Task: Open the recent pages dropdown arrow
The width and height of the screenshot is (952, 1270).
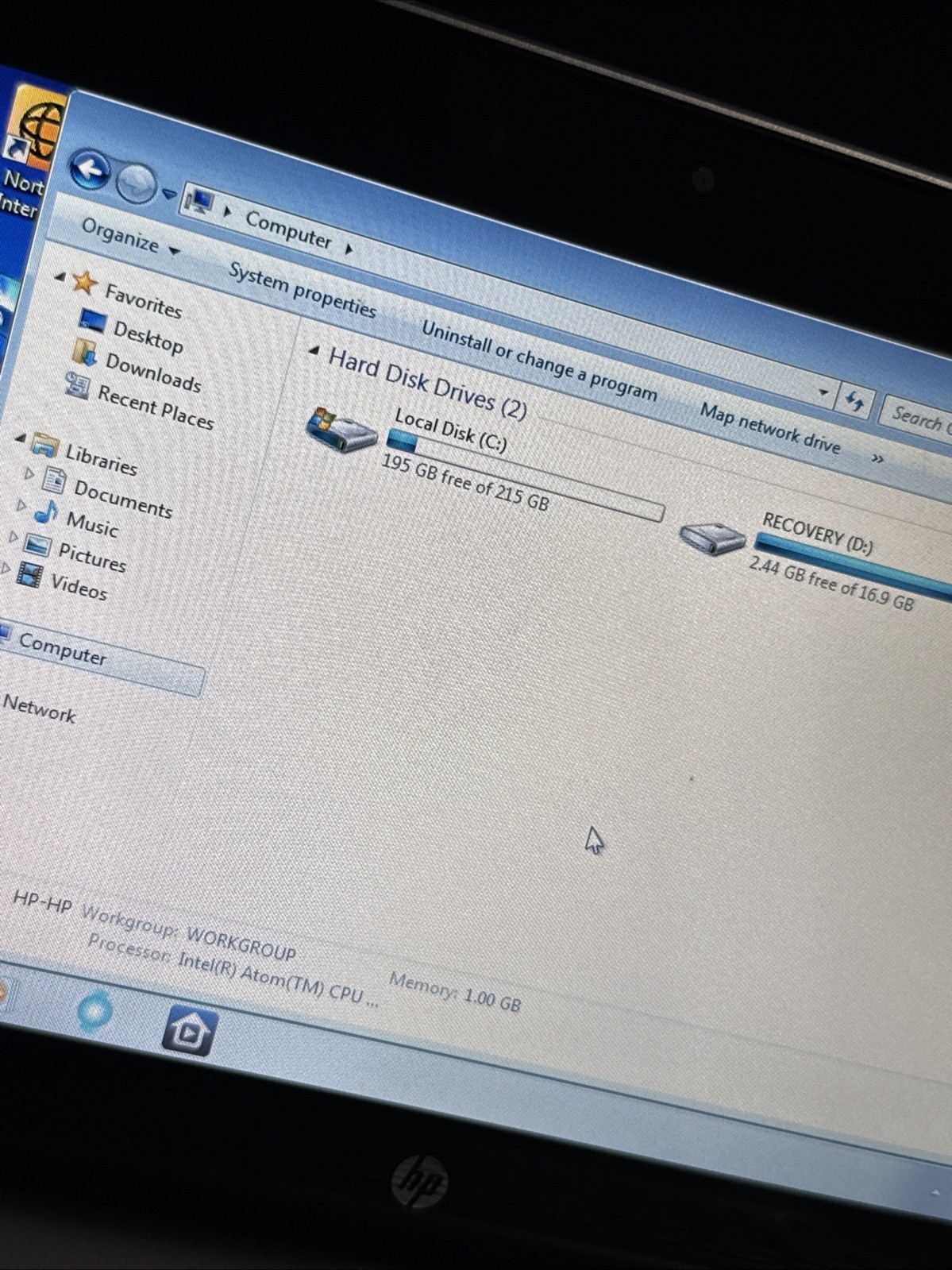Action: point(168,194)
